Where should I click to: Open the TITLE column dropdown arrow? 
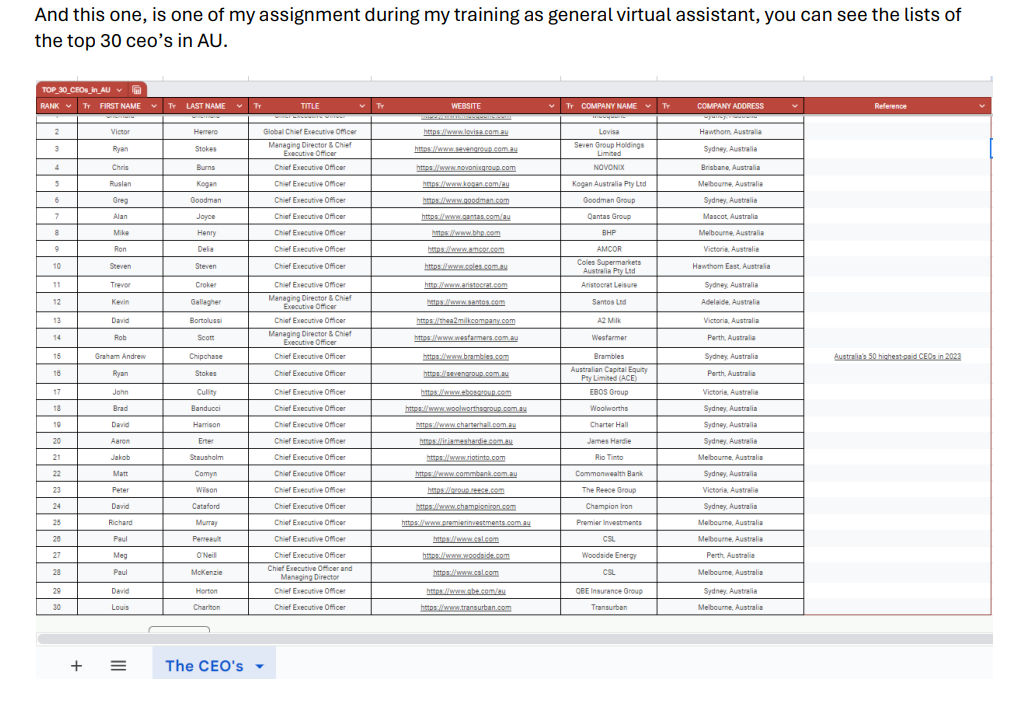pos(362,106)
